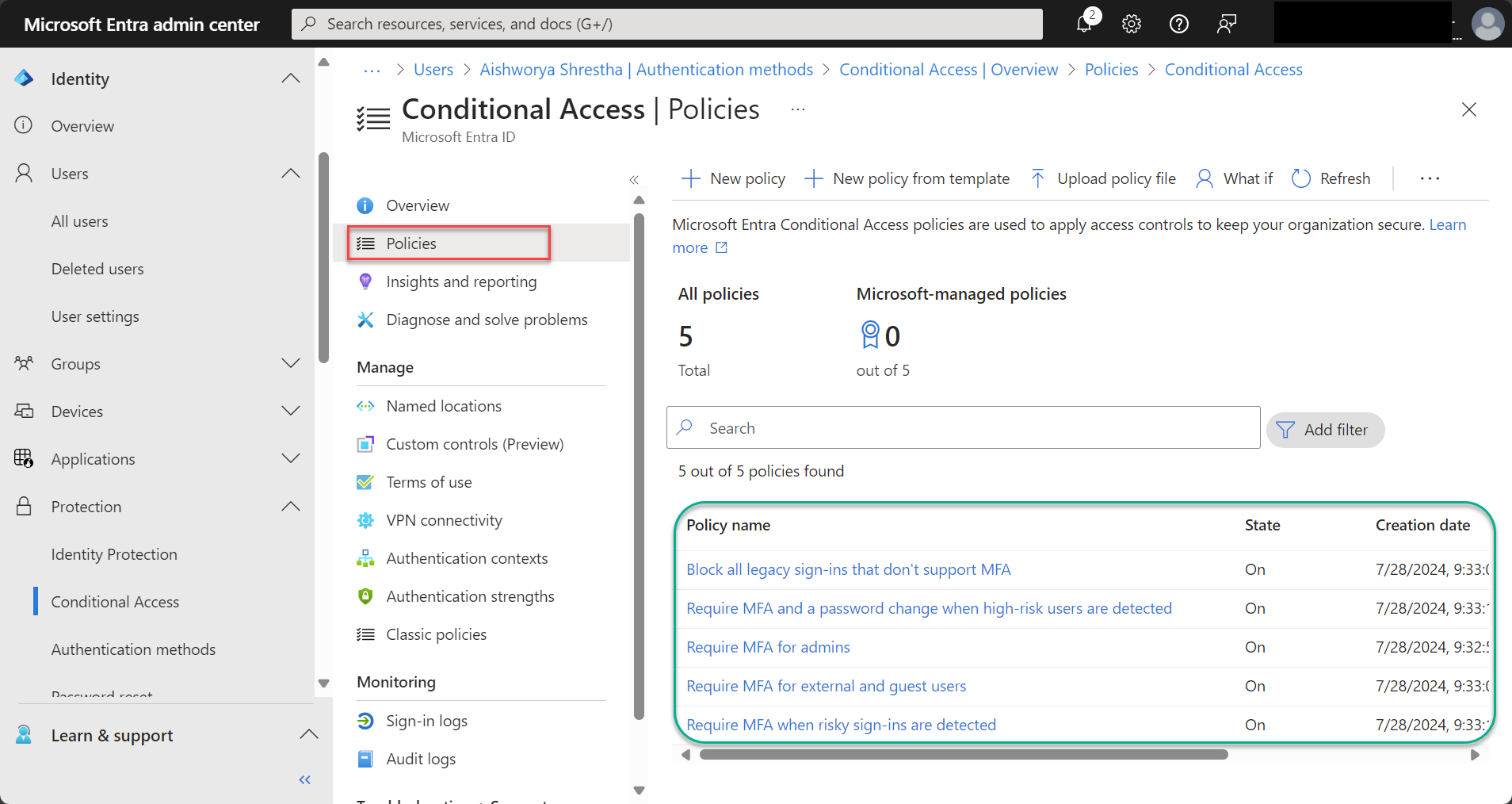The height and width of the screenshot is (804, 1512).
Task: Open User settings in left nav
Action: point(95,316)
